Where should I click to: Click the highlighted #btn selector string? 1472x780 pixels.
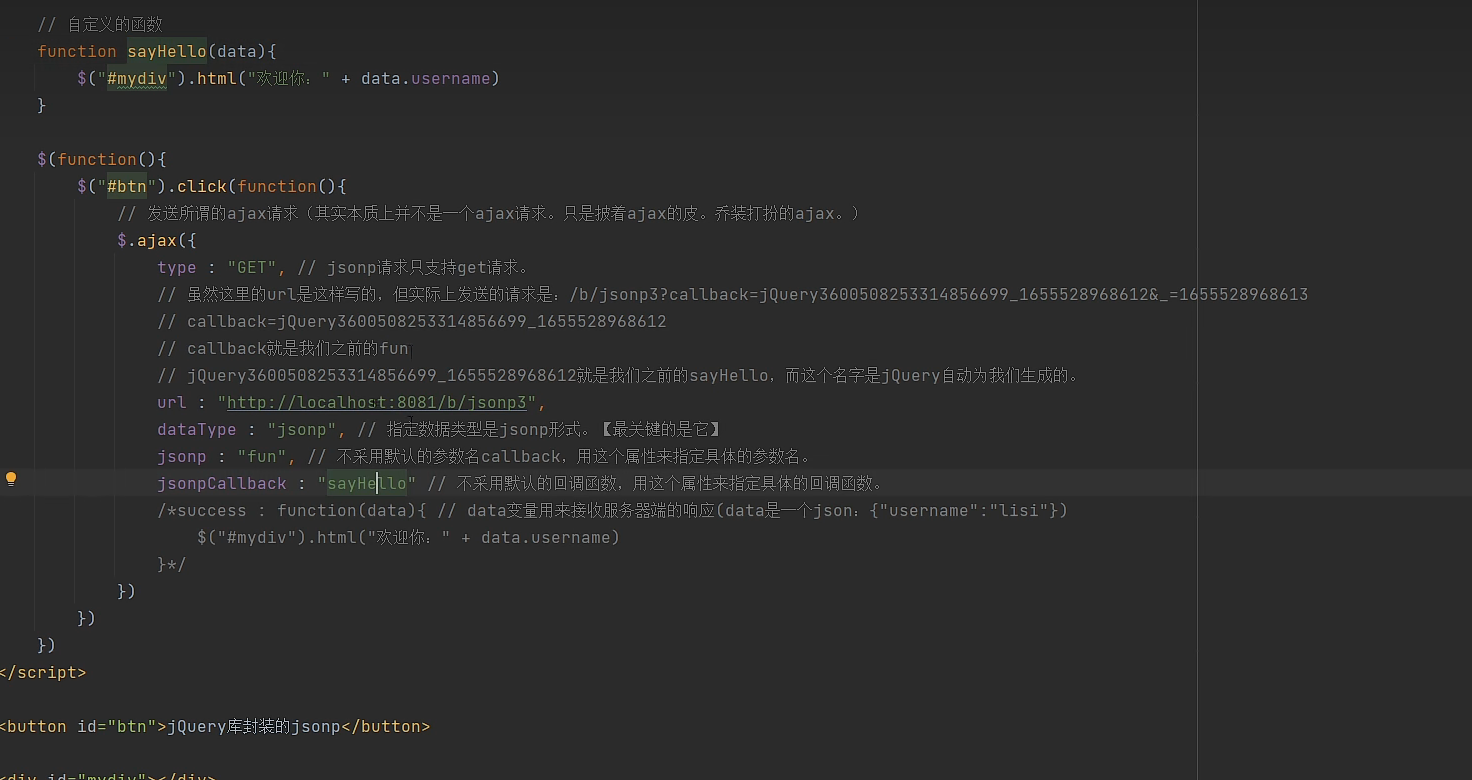pos(129,186)
